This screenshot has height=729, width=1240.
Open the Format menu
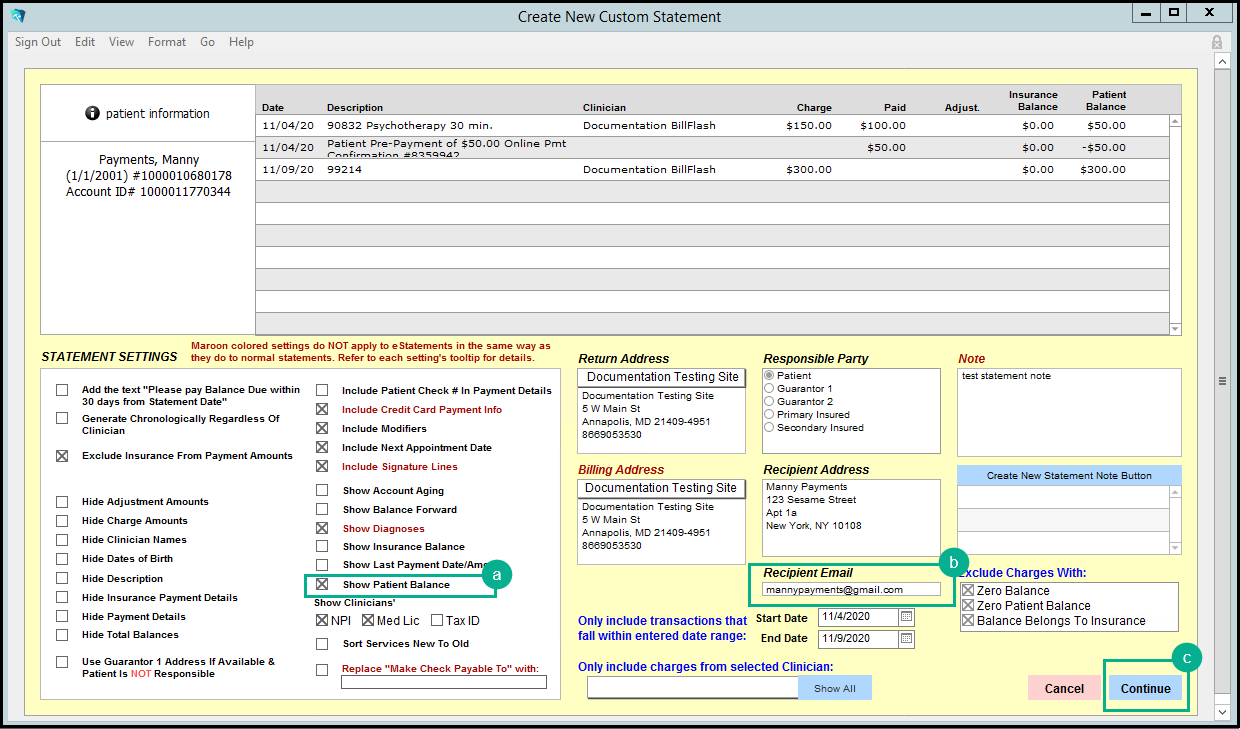(x=167, y=42)
